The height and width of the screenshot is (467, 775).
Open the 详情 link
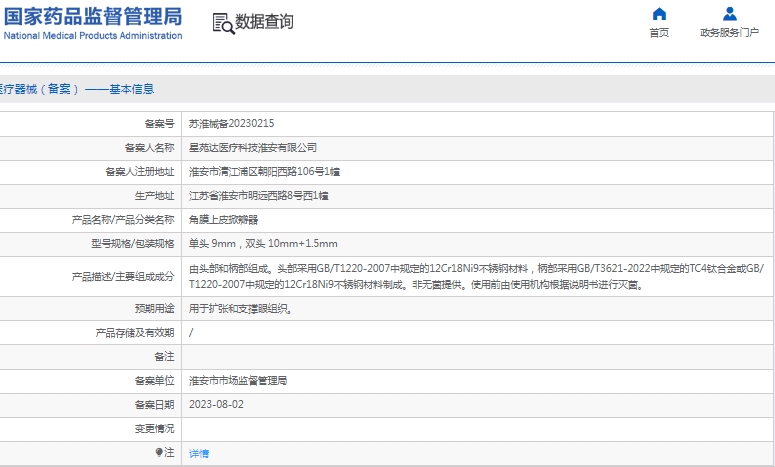point(199,453)
